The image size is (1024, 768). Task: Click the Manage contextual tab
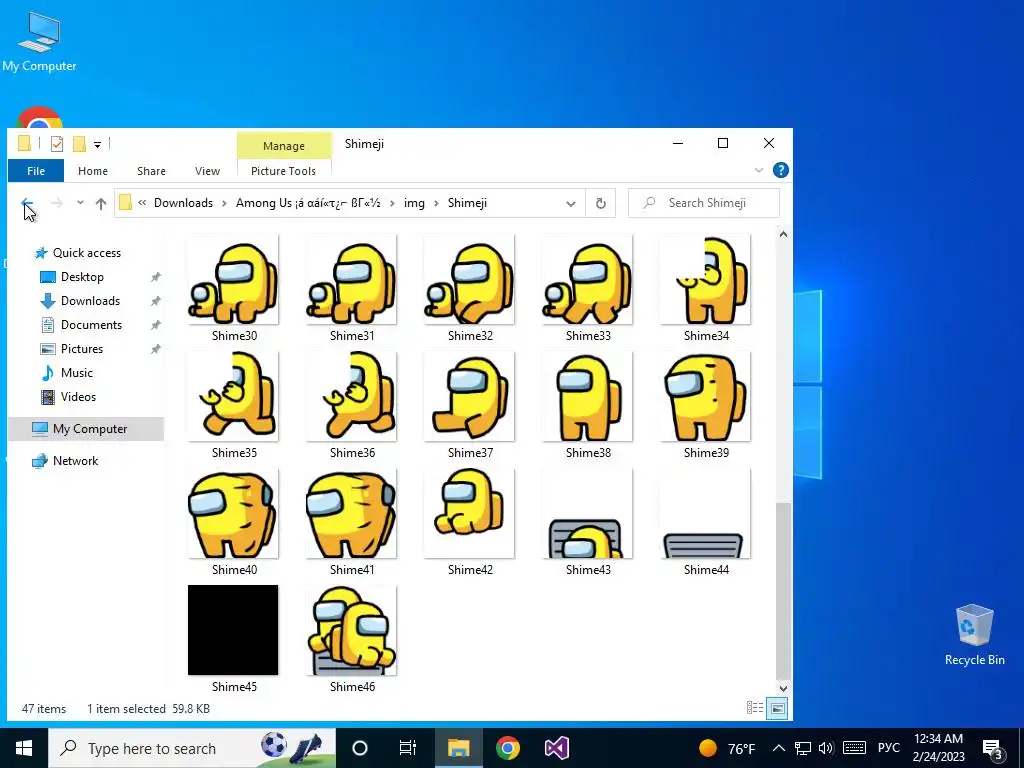point(283,146)
